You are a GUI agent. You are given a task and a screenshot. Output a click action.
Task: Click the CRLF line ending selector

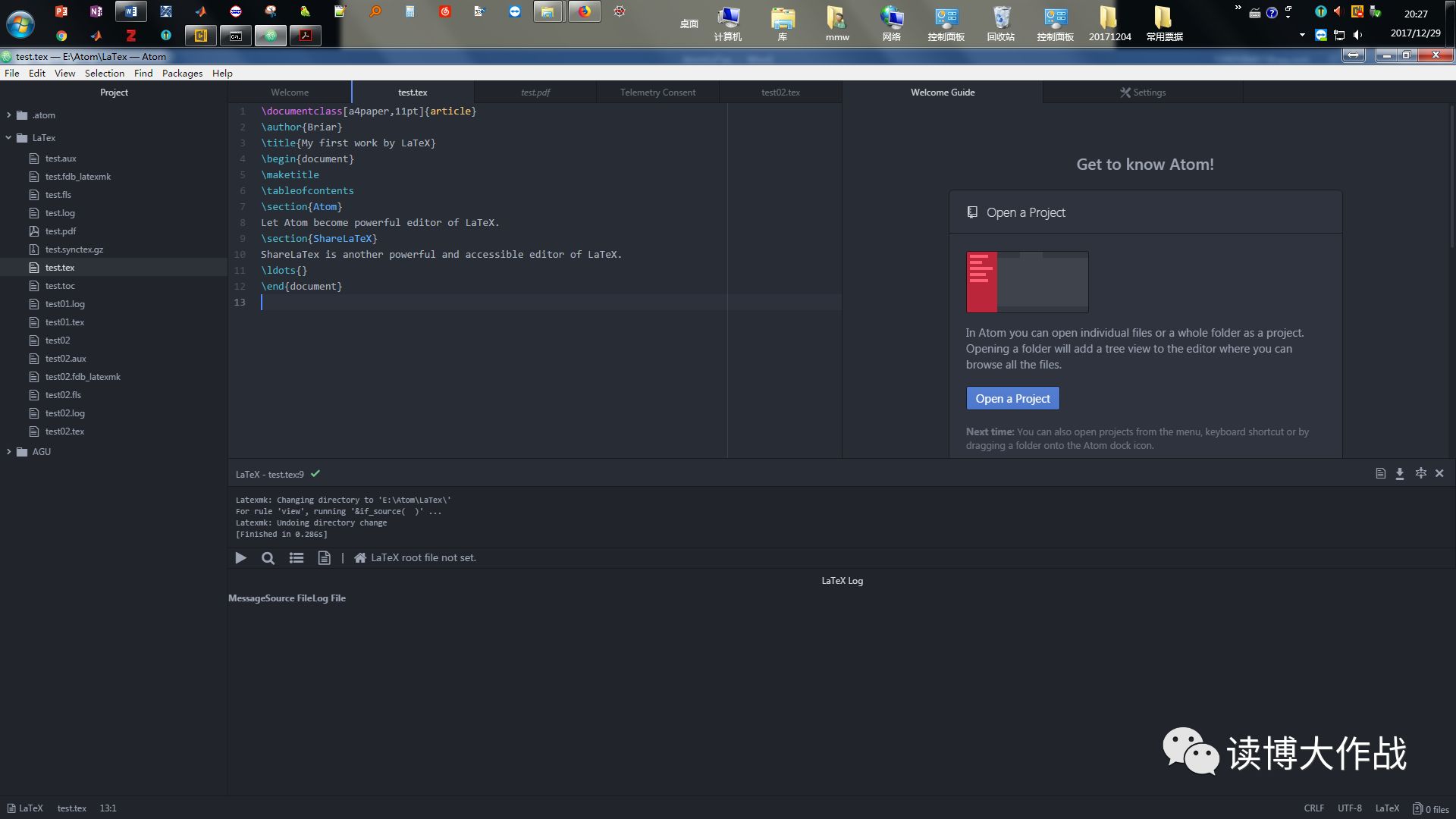[x=1314, y=808]
